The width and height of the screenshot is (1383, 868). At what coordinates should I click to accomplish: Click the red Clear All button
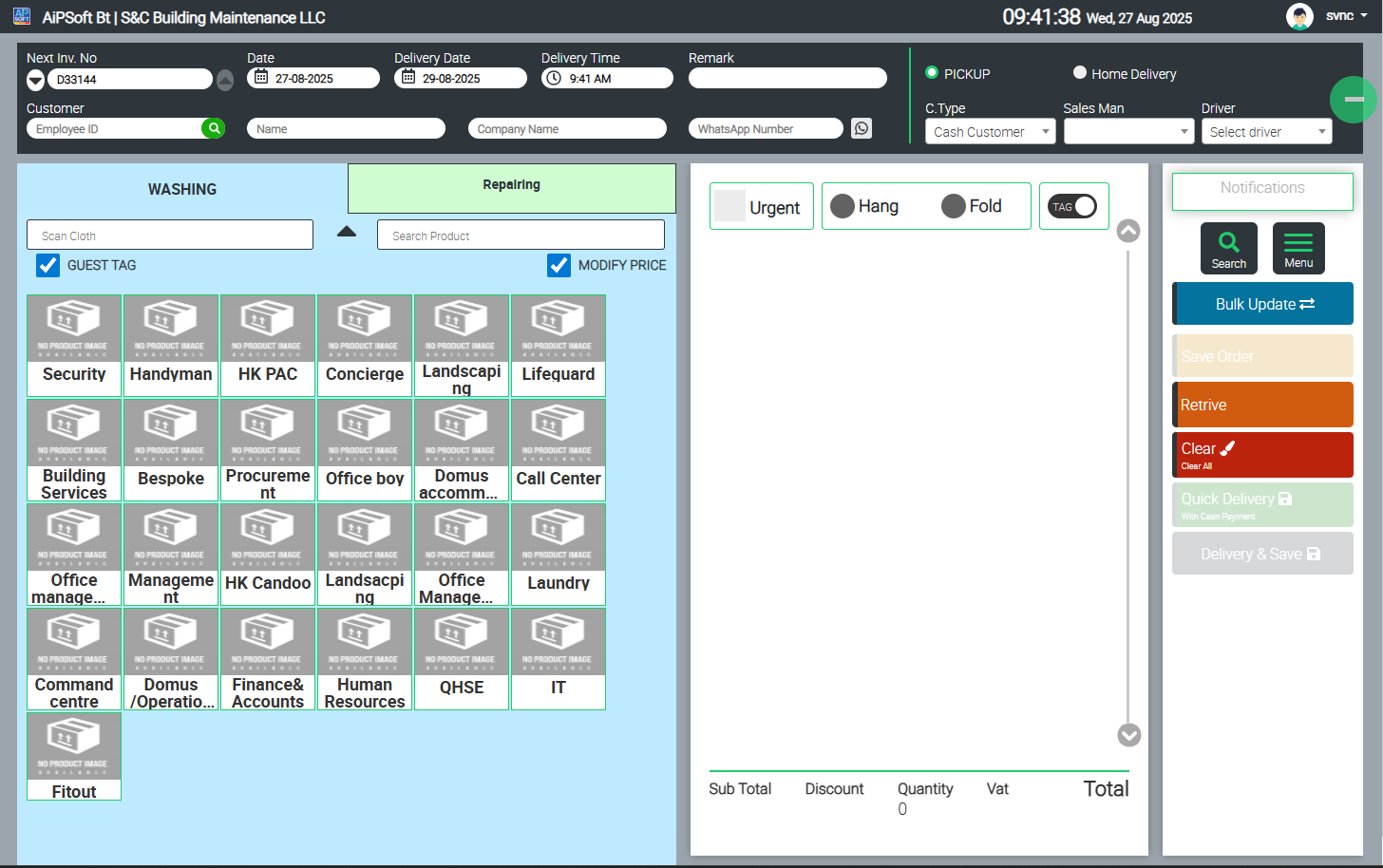click(x=1262, y=455)
